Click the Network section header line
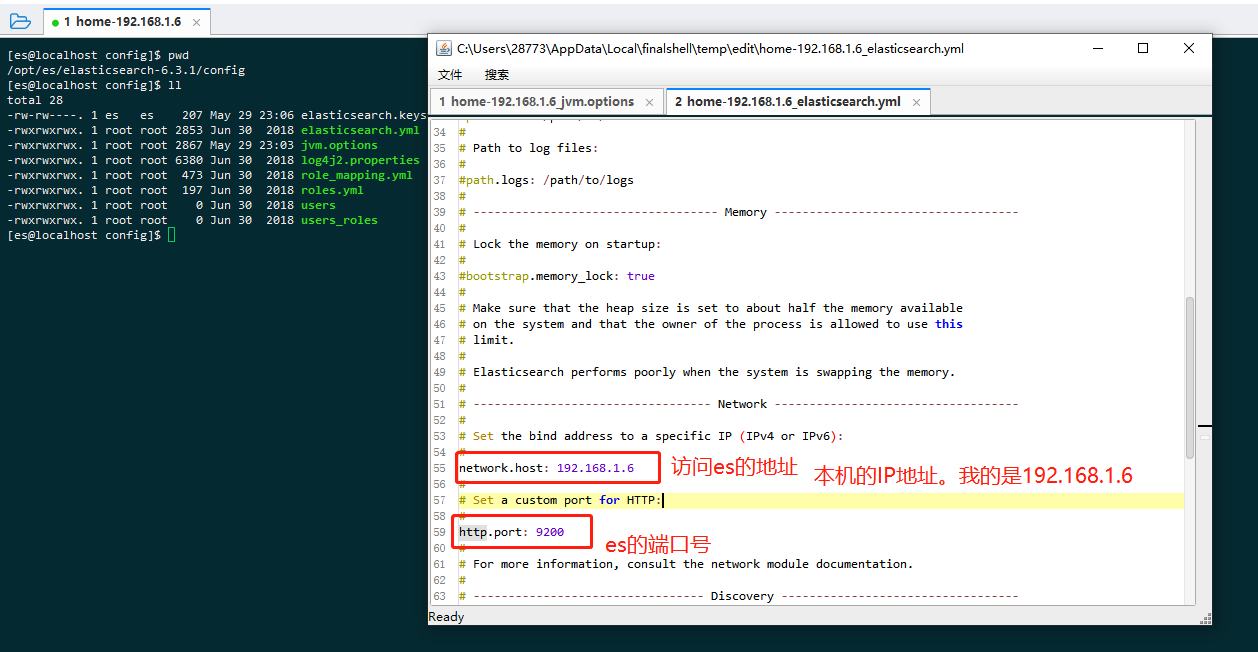 coord(738,404)
